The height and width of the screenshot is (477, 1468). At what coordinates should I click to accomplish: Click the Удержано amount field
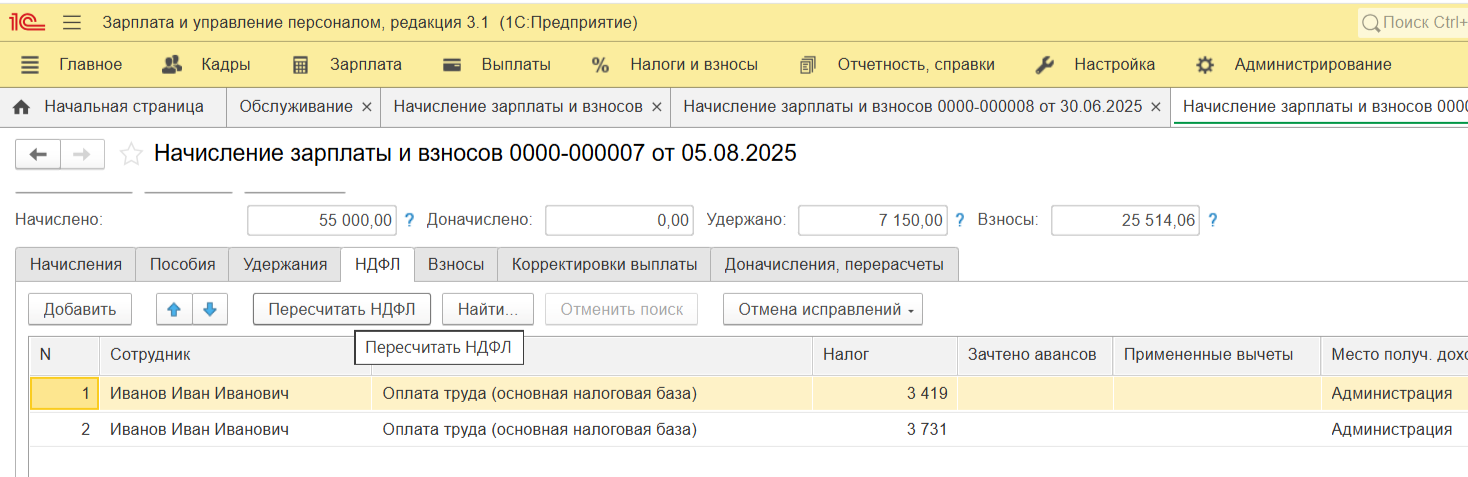point(873,220)
